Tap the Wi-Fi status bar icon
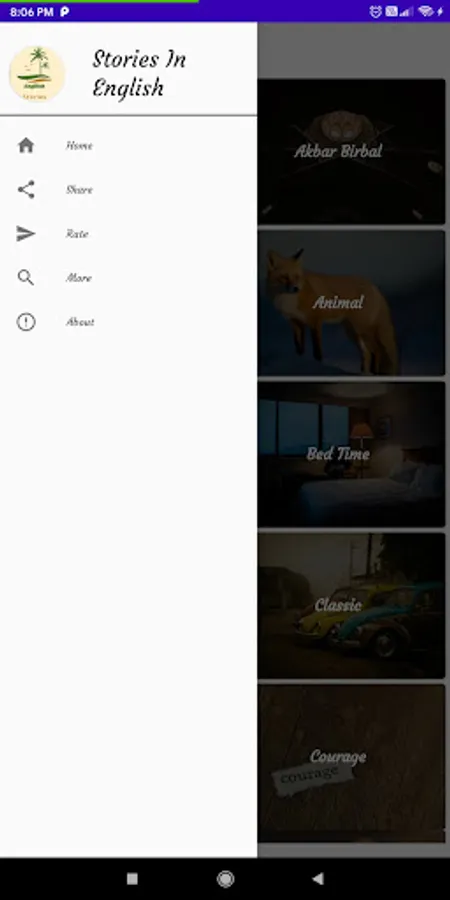Image resolution: width=450 pixels, height=900 pixels. click(425, 11)
